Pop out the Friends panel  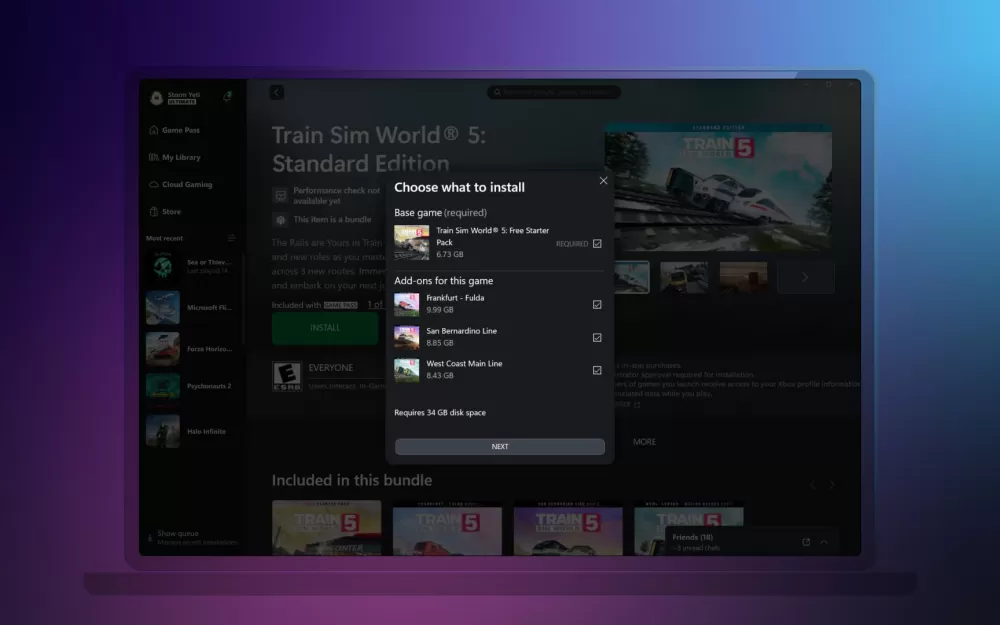point(806,542)
